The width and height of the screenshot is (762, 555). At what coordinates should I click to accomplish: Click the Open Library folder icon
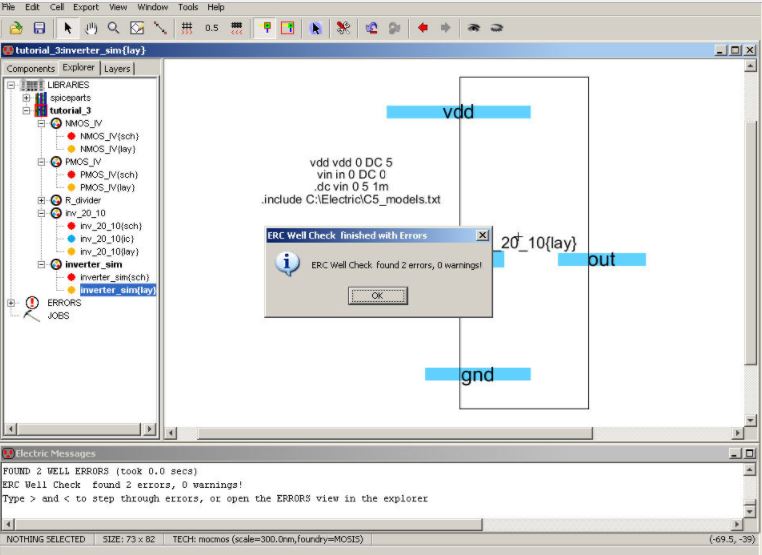(16, 28)
